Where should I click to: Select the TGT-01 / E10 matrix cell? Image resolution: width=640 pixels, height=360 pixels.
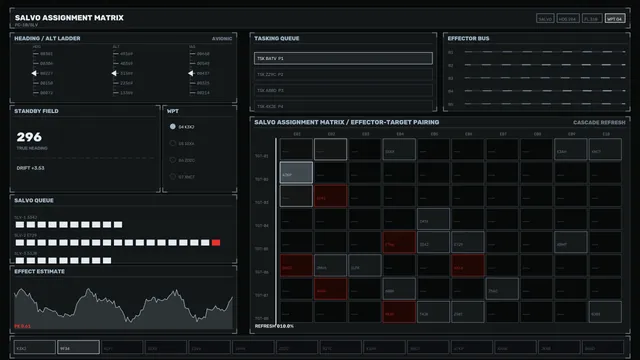coord(605,149)
